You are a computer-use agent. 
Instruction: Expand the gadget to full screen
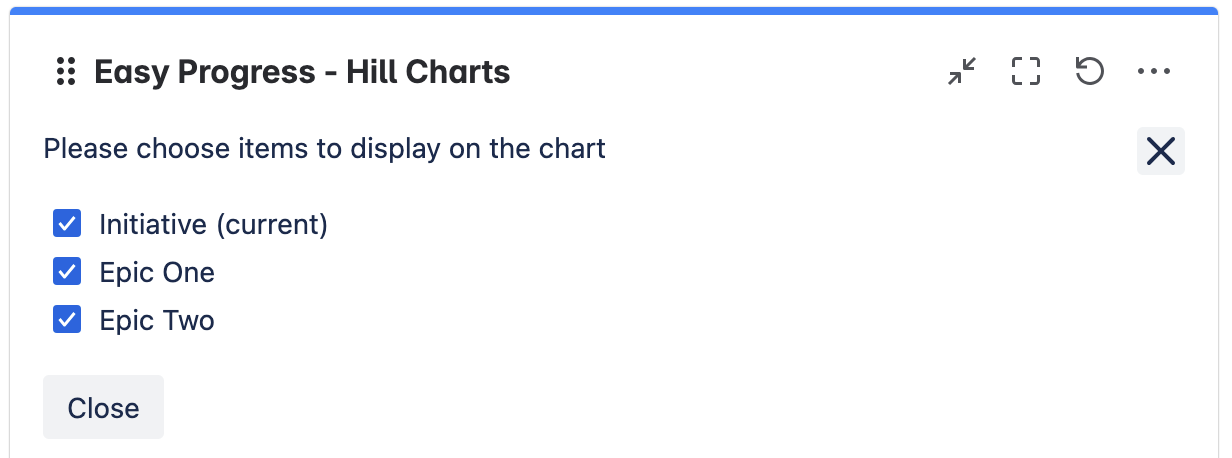tap(1026, 72)
